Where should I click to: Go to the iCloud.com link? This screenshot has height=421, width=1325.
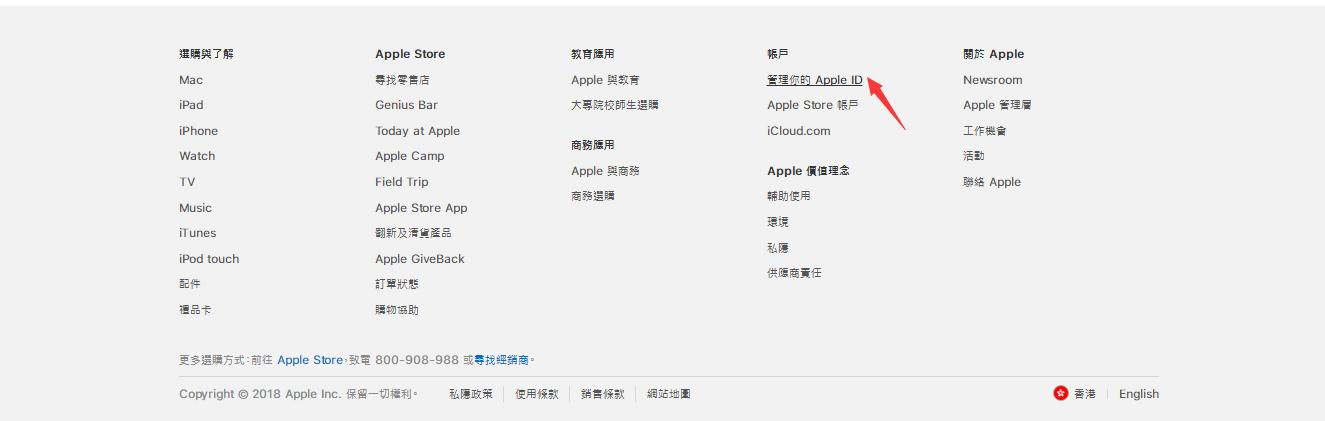tap(798, 131)
